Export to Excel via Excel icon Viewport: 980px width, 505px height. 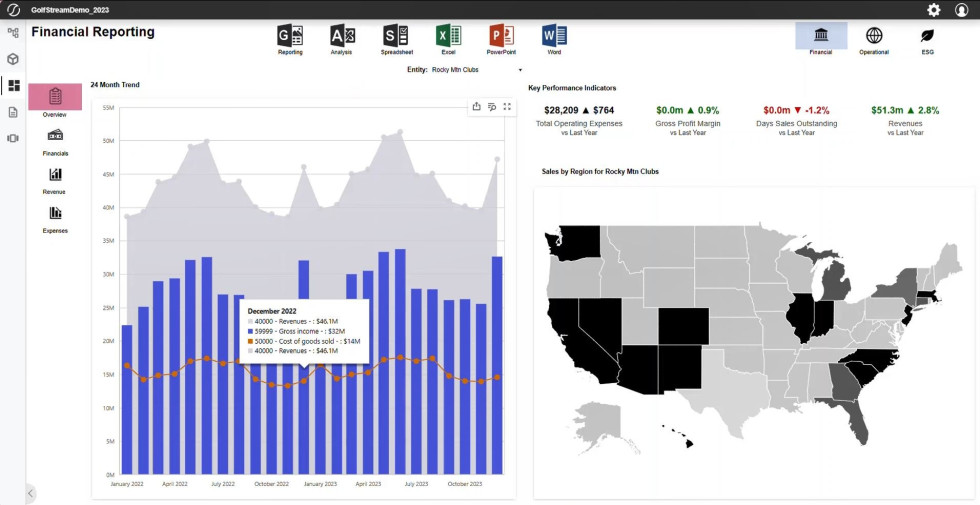coord(448,36)
